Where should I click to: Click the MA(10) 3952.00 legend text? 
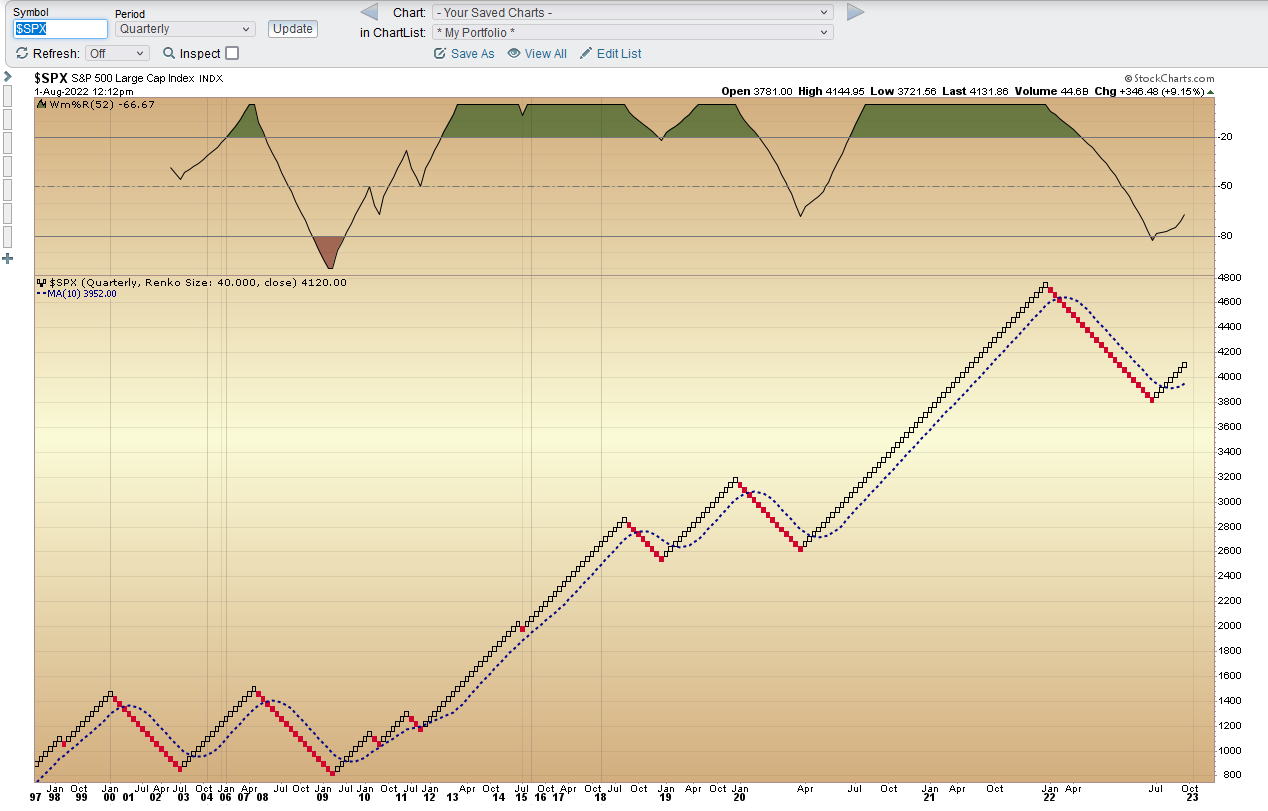(82, 294)
